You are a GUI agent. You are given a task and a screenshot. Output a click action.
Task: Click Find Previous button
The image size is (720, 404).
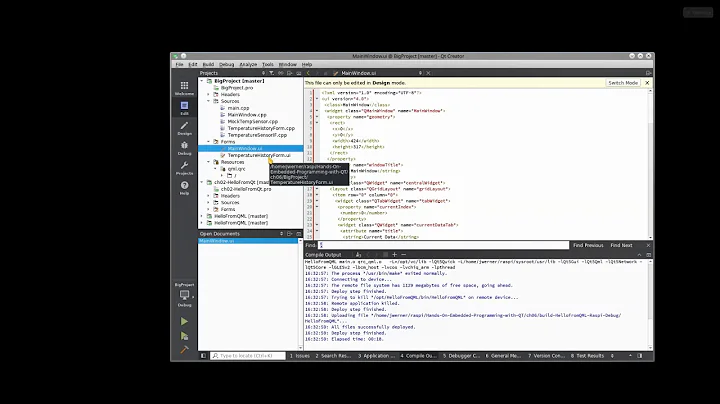coord(588,245)
